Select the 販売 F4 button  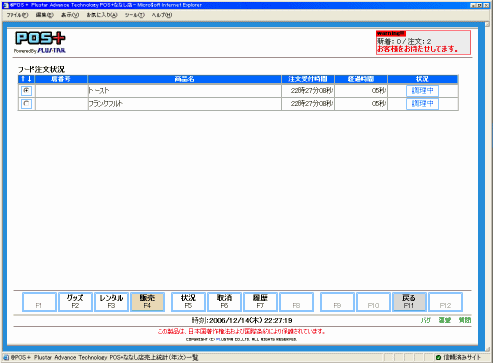147,302
